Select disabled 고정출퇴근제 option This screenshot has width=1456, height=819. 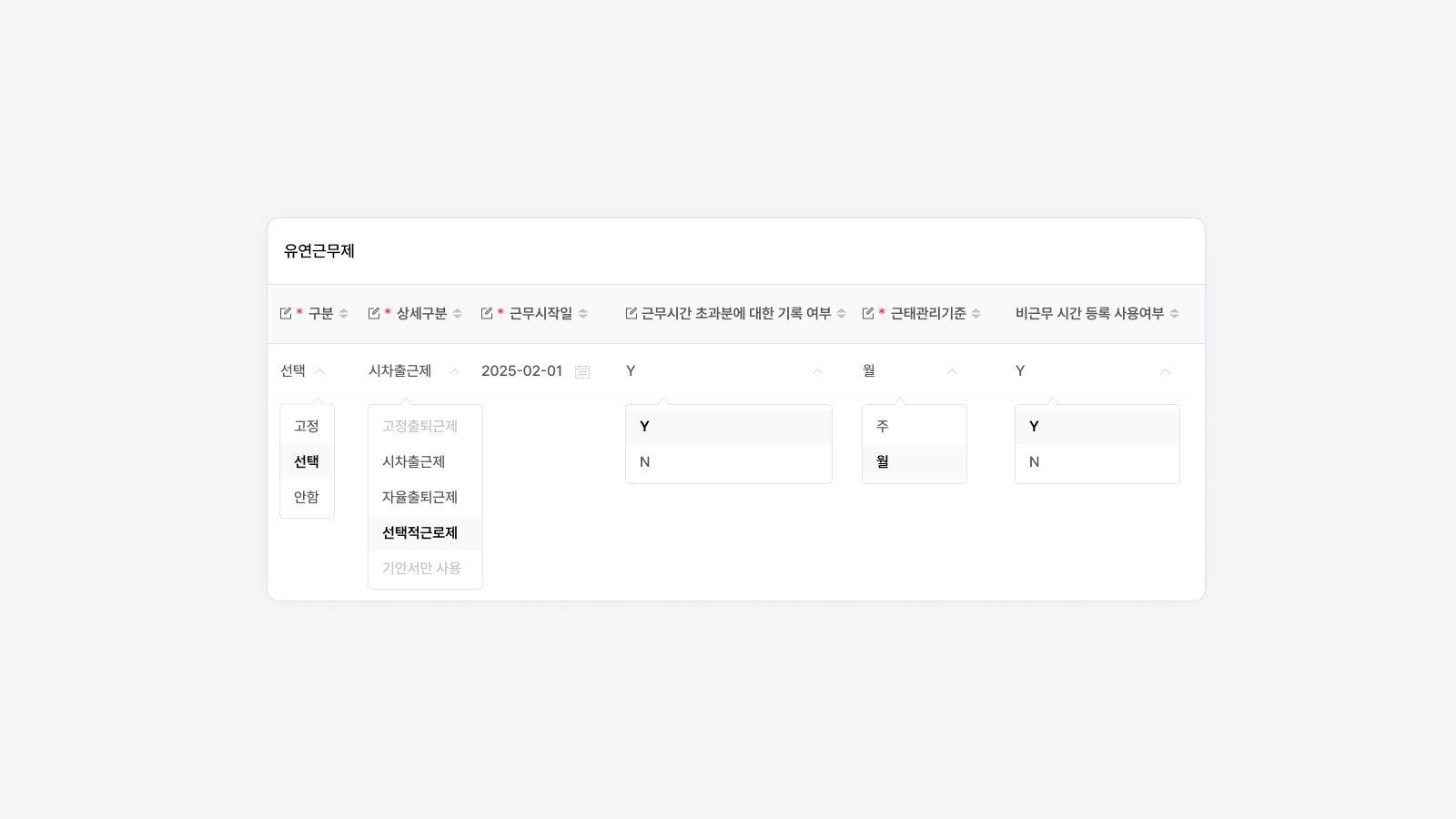tap(425, 426)
